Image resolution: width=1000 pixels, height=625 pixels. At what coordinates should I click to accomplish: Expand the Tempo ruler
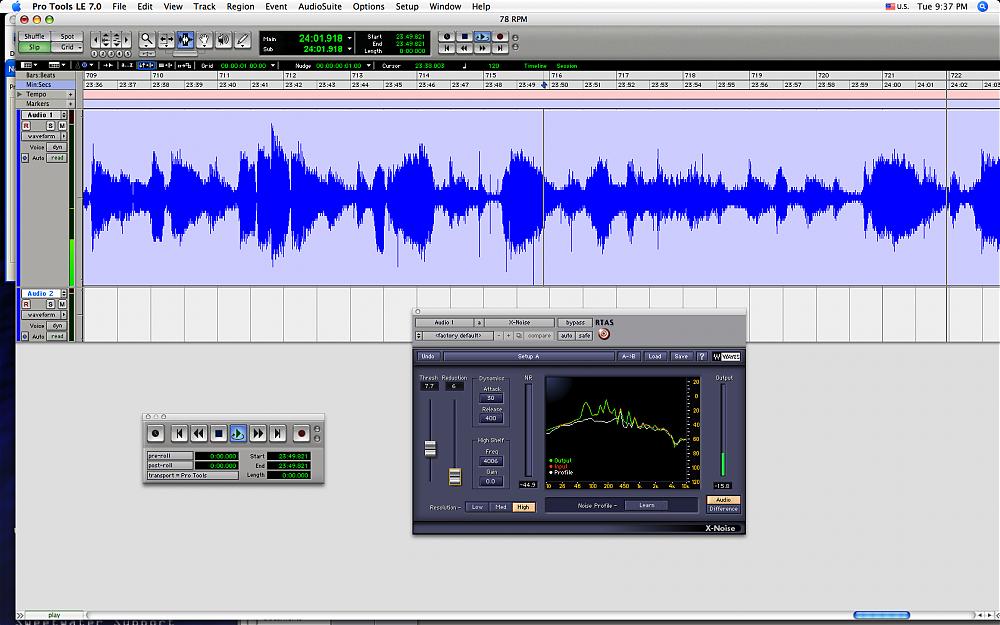(20, 94)
